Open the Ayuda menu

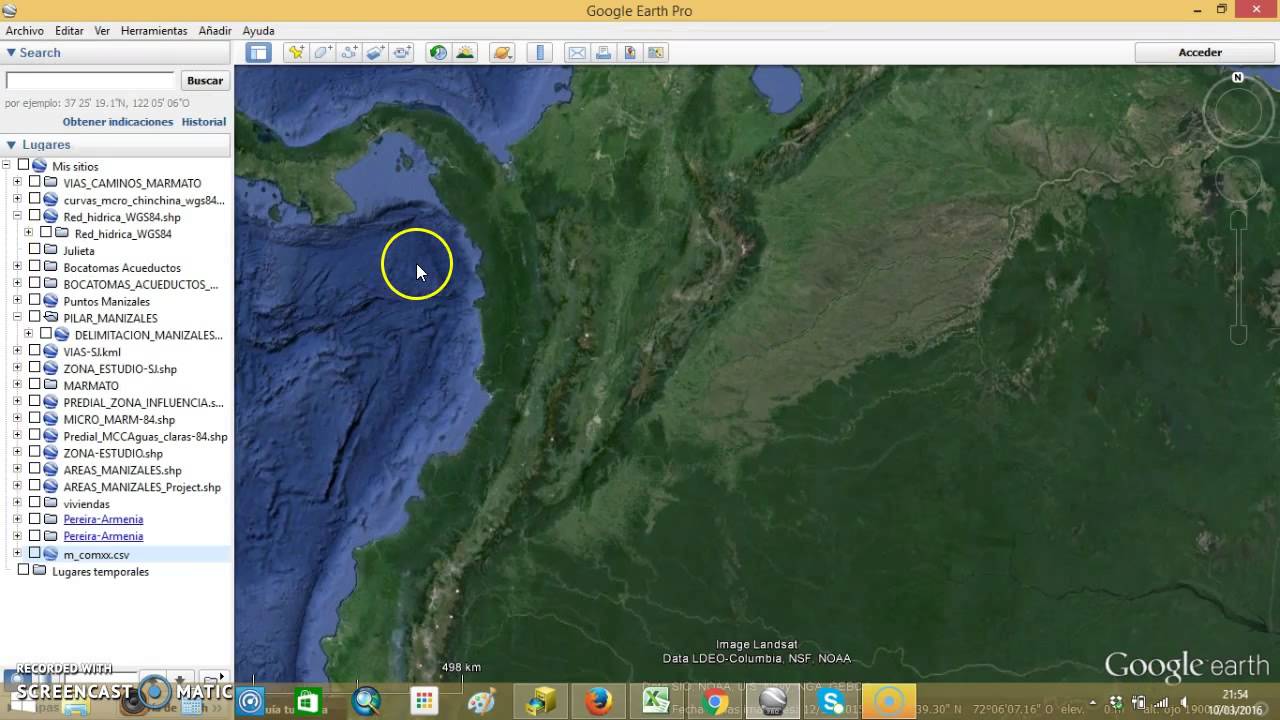click(258, 31)
